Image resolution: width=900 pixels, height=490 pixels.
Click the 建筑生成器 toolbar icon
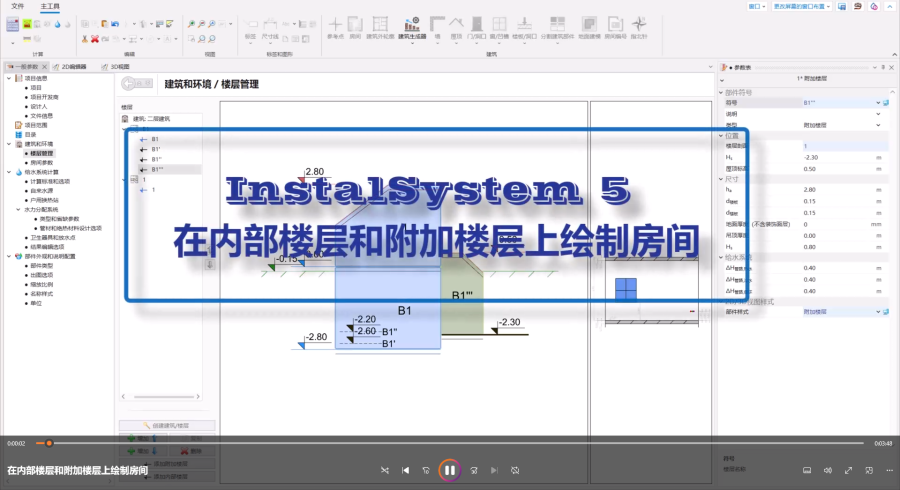click(412, 25)
